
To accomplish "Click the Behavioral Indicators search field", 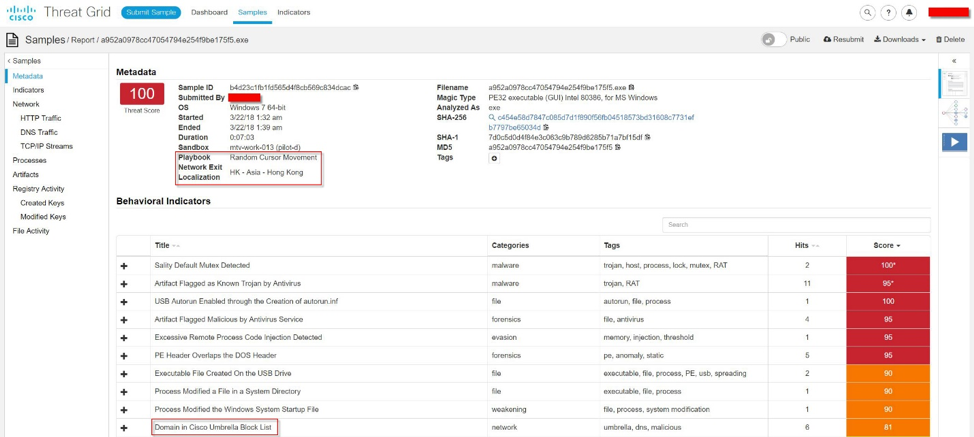I will (795, 225).
